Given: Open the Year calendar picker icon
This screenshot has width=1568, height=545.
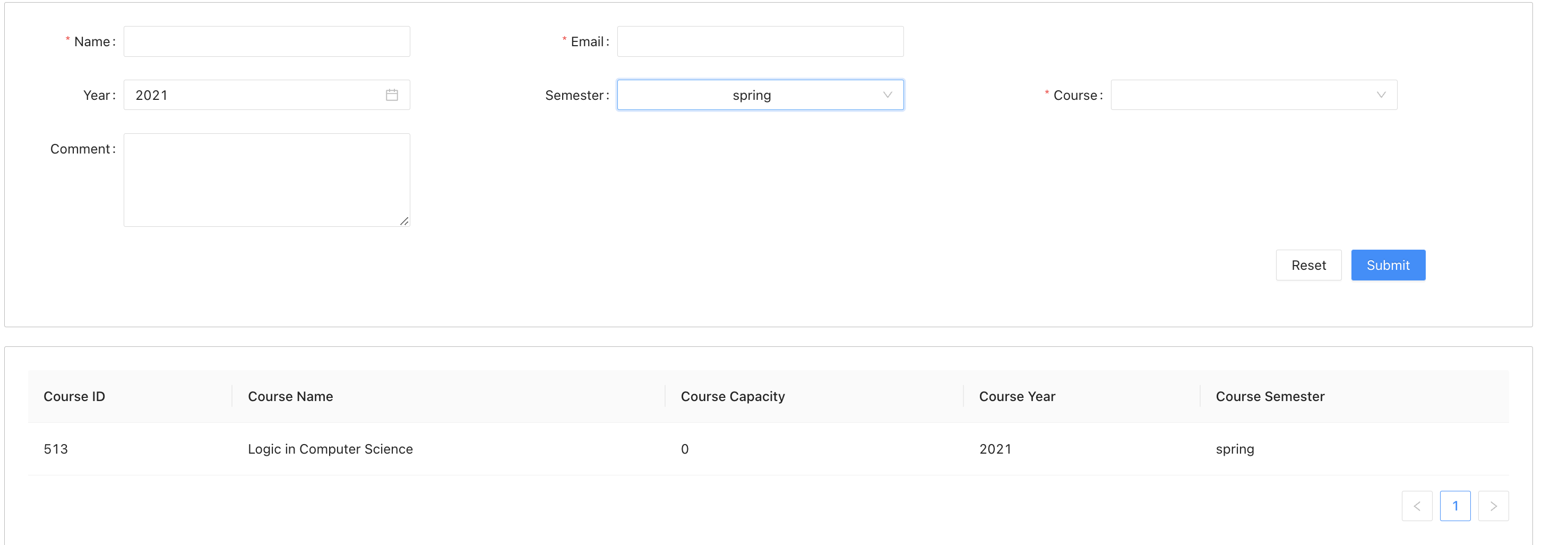Looking at the screenshot, I should coord(393,95).
